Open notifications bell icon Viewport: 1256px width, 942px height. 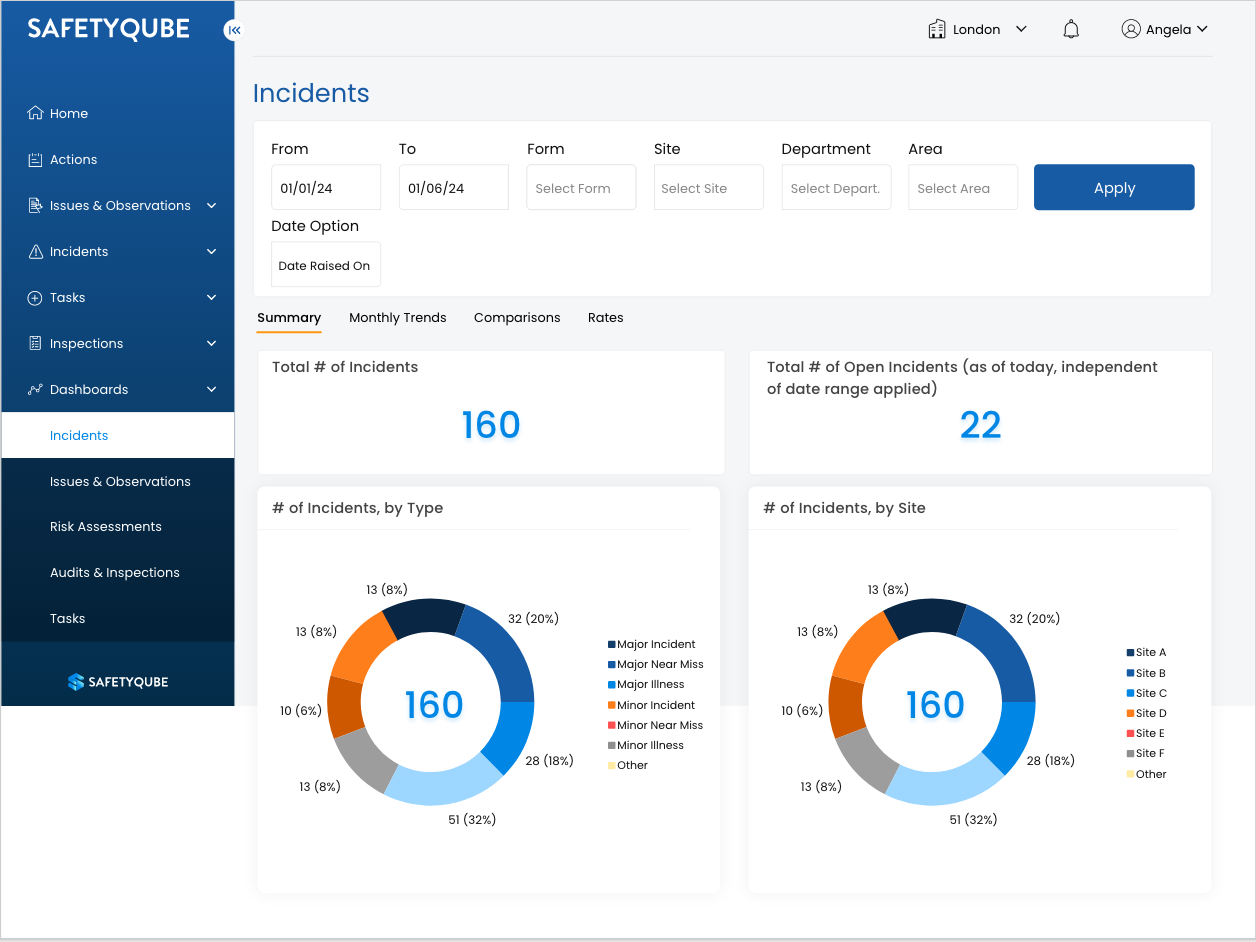pyautogui.click(x=1071, y=29)
